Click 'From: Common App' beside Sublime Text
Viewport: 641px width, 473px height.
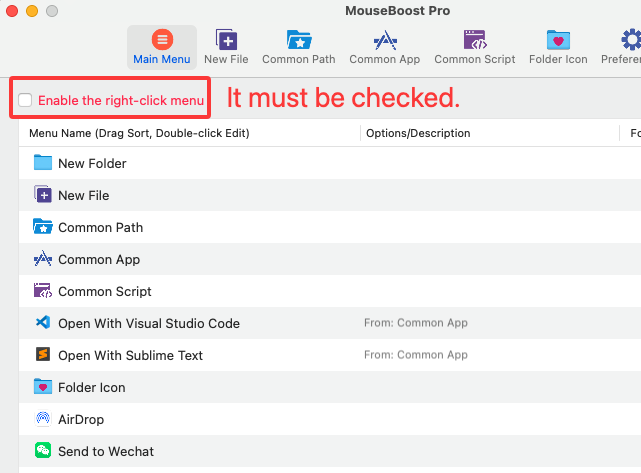tap(416, 355)
